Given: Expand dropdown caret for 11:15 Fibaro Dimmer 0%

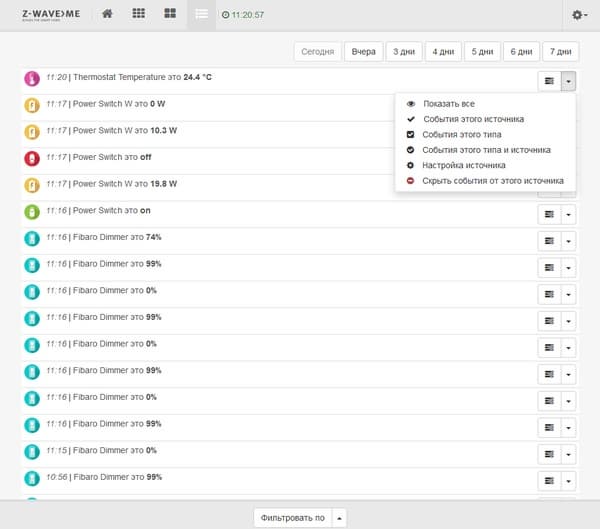Looking at the screenshot, I should [x=568, y=454].
